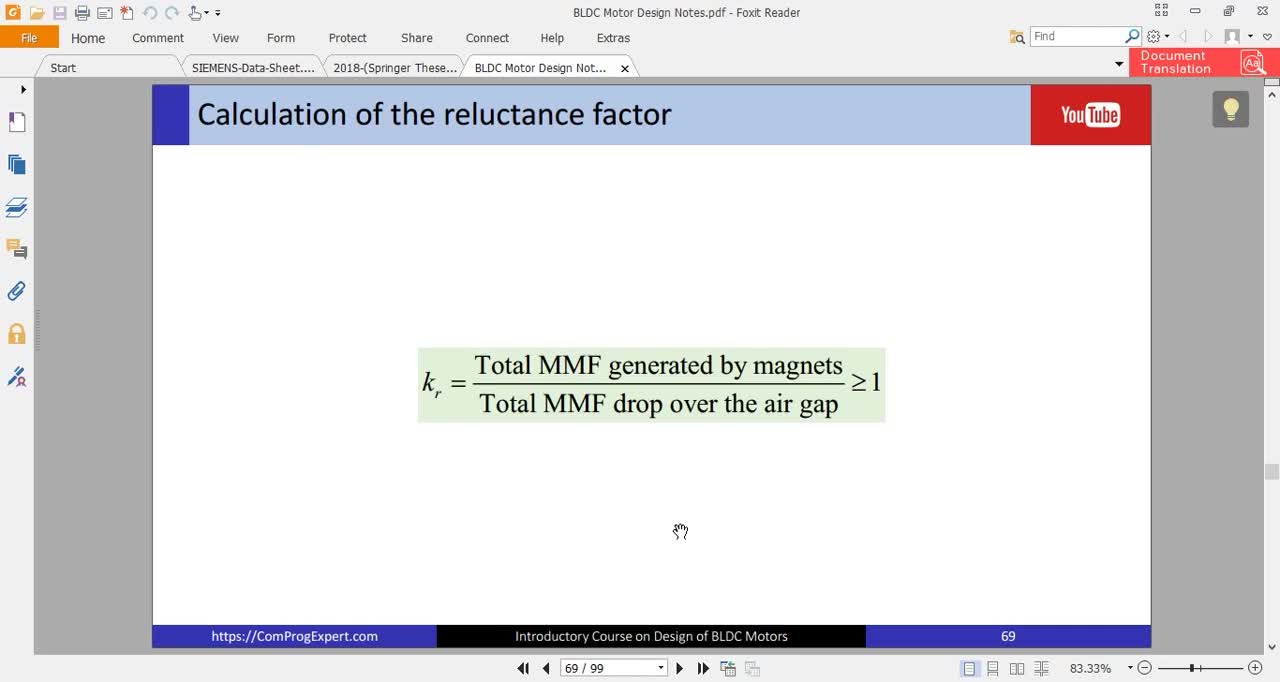
Task: Click the hand touch mode icon
Action: [195, 13]
